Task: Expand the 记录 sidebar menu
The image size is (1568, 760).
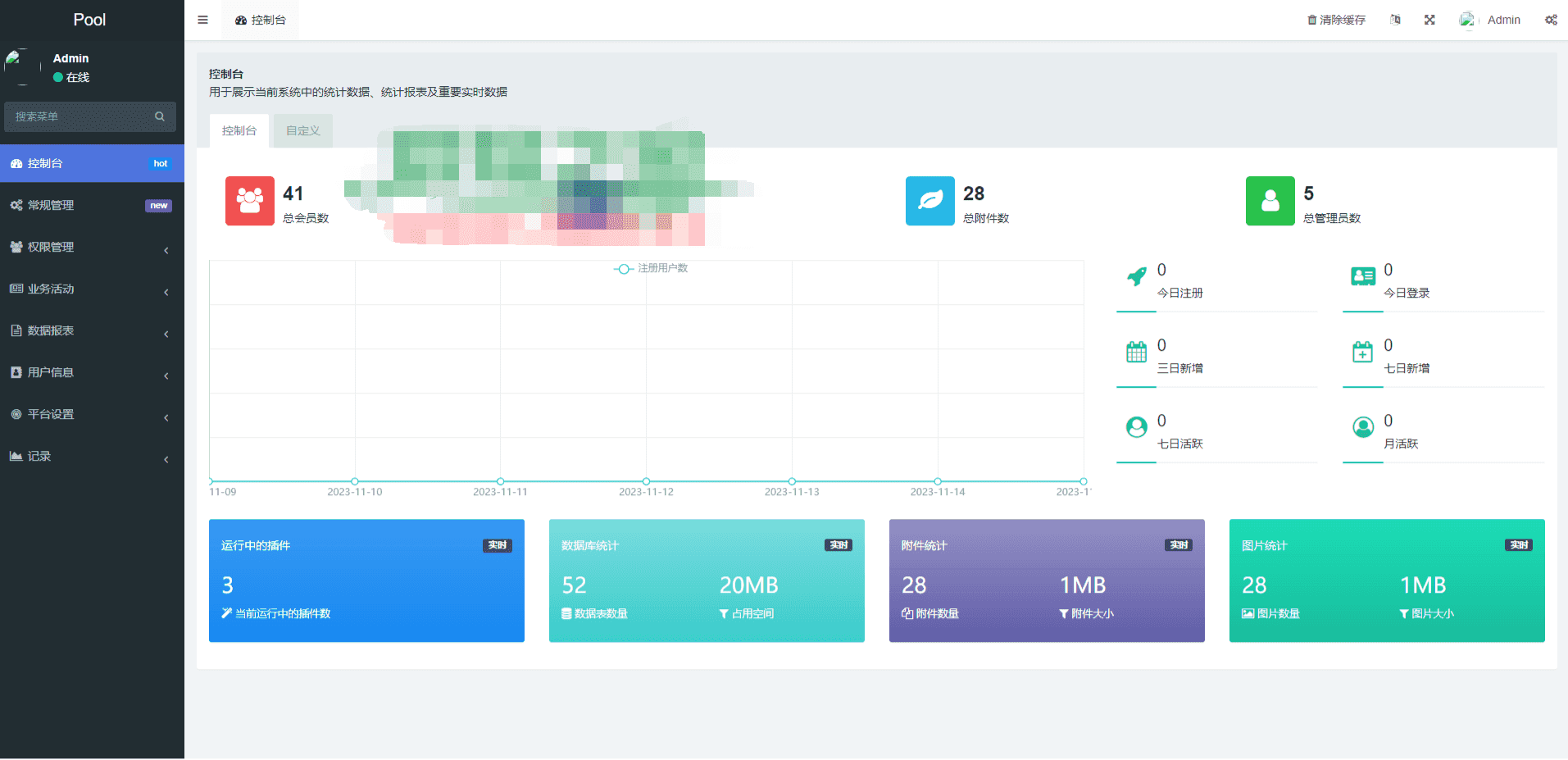Action: pyautogui.click(x=92, y=456)
